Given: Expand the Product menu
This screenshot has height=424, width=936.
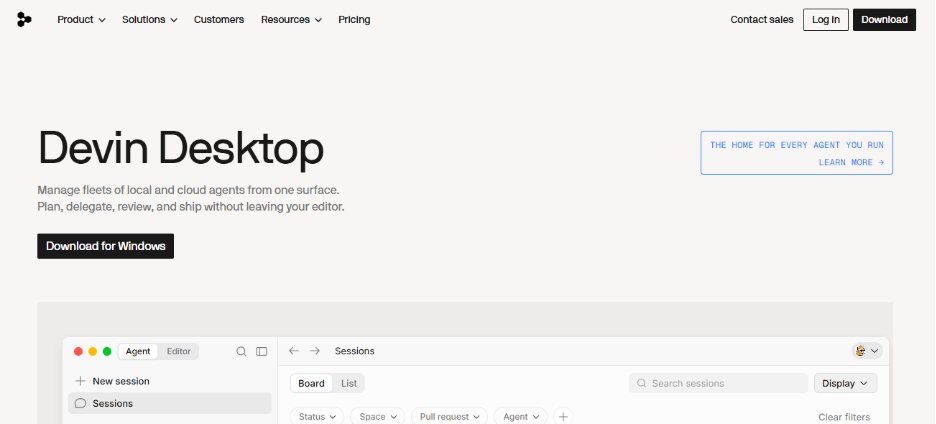Looking at the screenshot, I should pos(81,20).
